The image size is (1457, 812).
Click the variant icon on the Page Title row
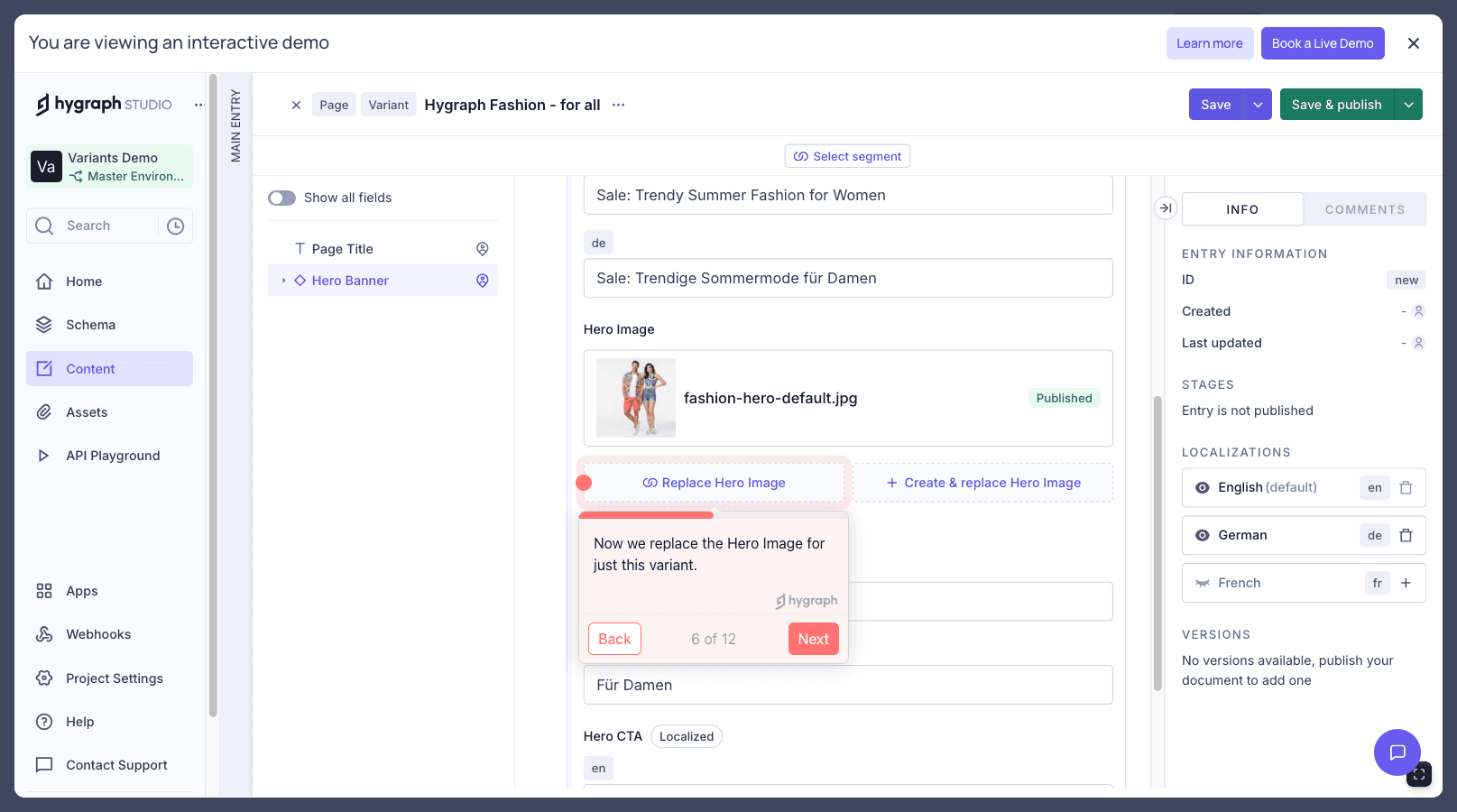483,249
